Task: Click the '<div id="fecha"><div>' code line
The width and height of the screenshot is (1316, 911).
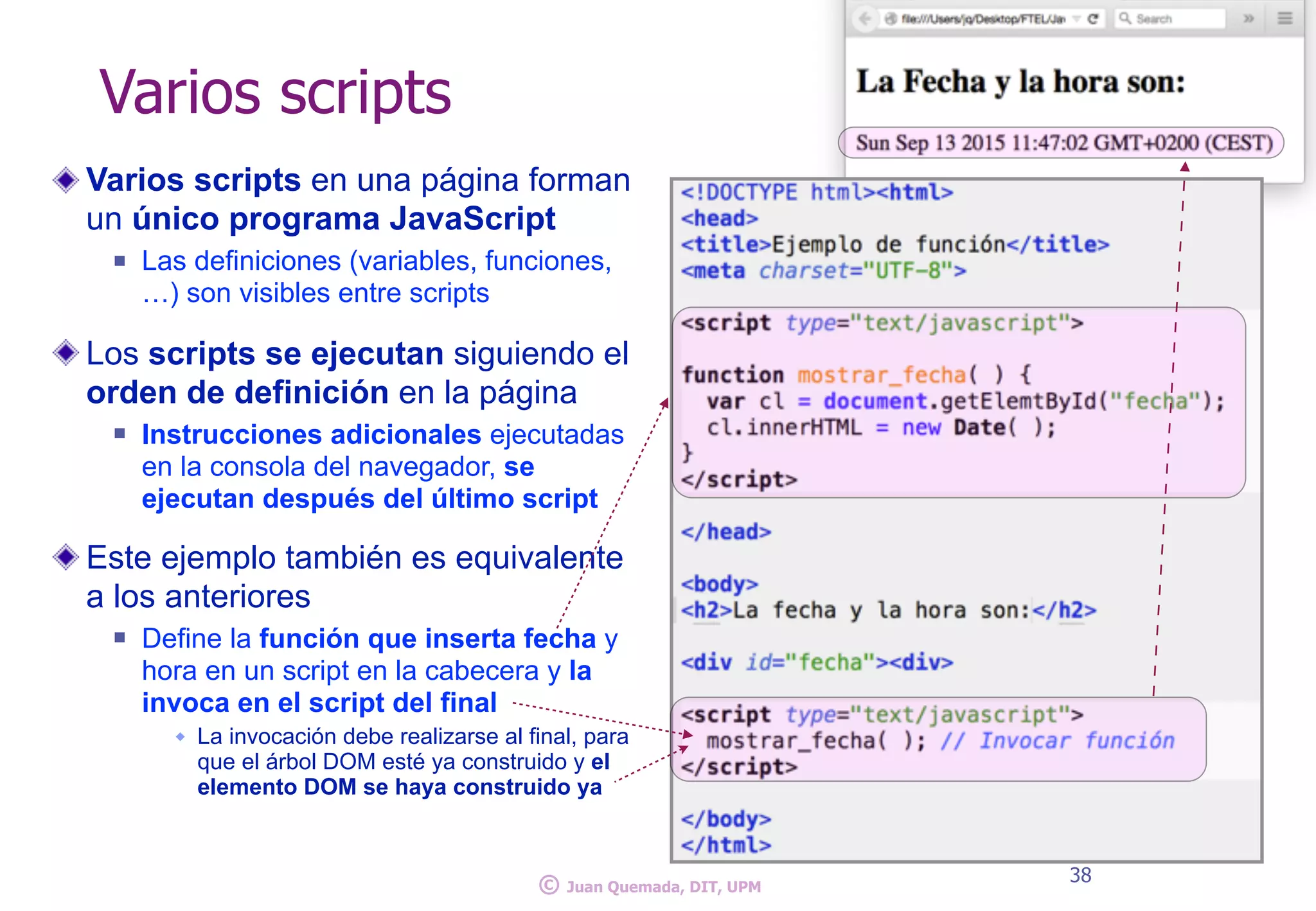Action: [817, 662]
